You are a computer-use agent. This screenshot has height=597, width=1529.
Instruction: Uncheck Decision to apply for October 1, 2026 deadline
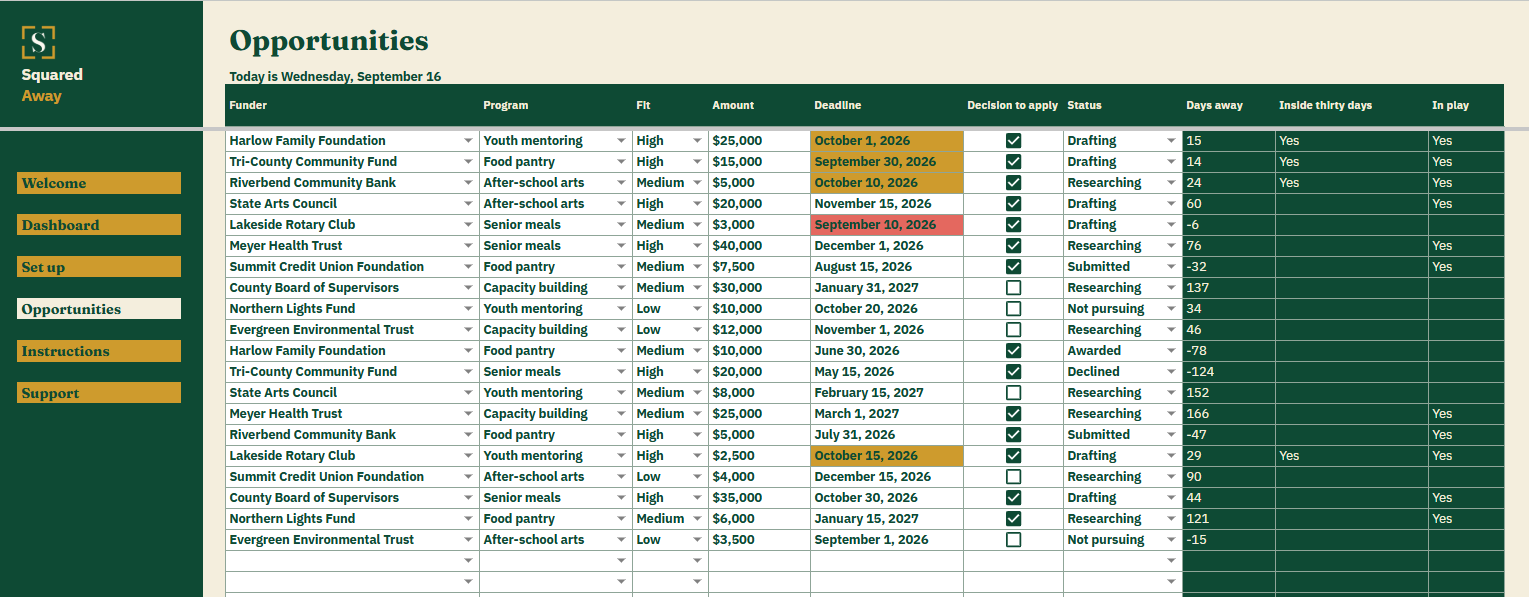pos(1013,141)
